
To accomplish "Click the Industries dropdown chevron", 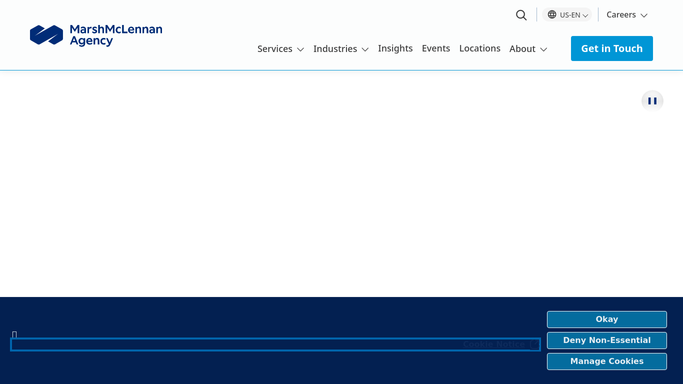I will 365,49.
